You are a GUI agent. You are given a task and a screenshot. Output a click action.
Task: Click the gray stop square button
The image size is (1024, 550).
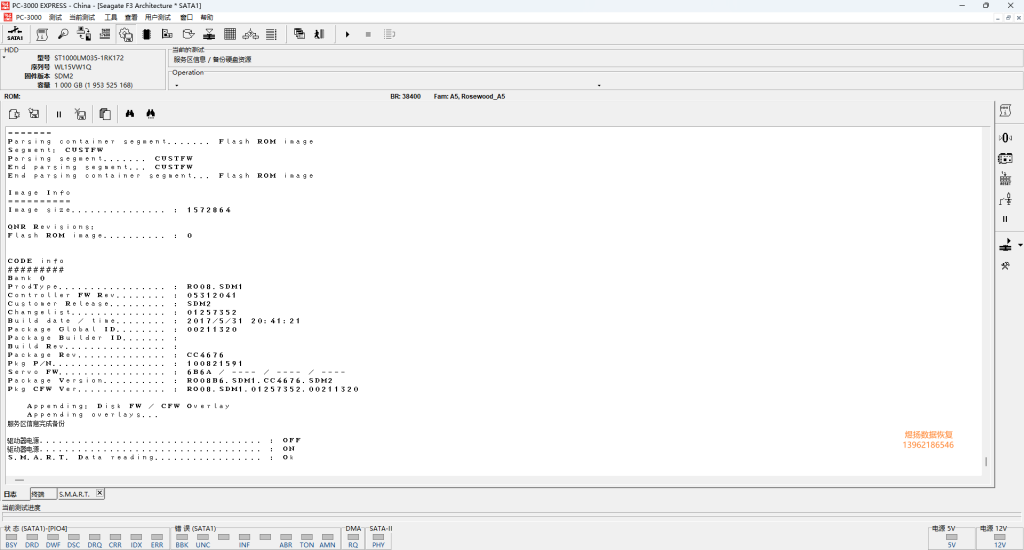(368, 34)
